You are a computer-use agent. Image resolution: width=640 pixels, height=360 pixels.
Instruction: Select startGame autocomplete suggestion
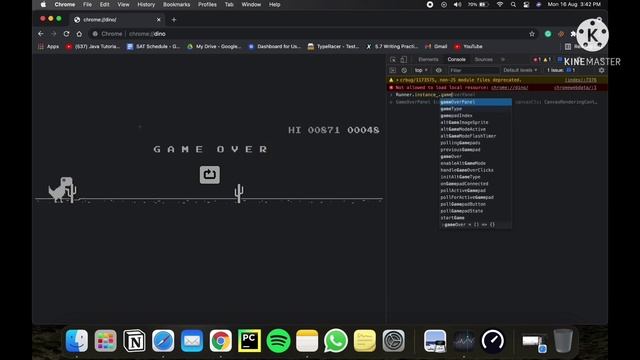click(x=476, y=218)
